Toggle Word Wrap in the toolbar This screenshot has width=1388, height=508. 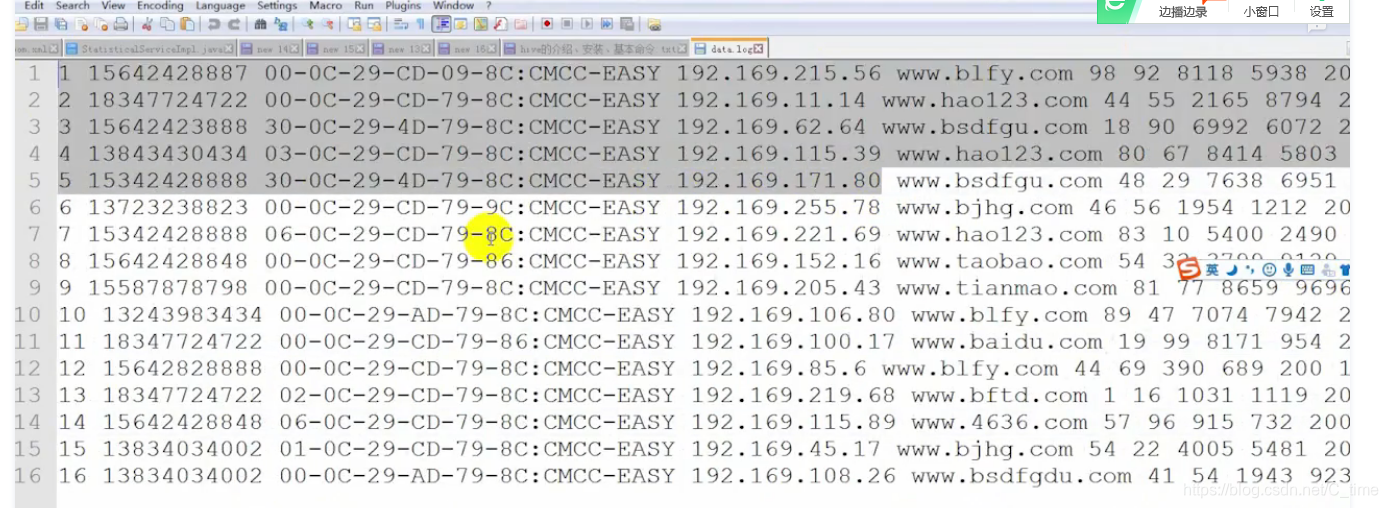coord(401,24)
